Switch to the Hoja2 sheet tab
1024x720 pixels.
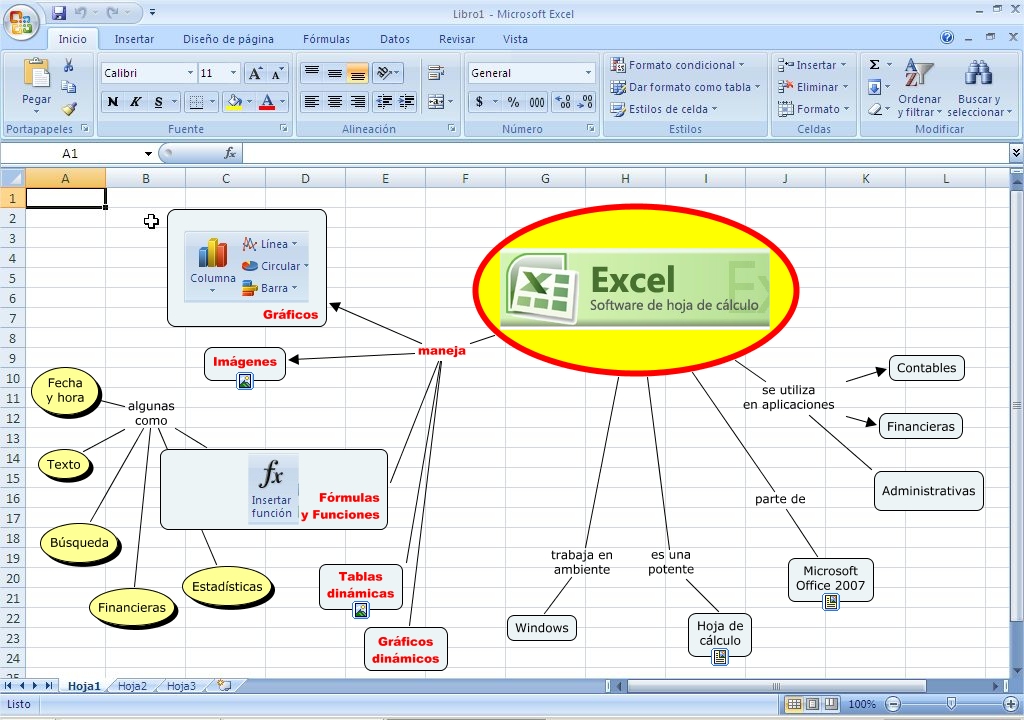tap(132, 686)
